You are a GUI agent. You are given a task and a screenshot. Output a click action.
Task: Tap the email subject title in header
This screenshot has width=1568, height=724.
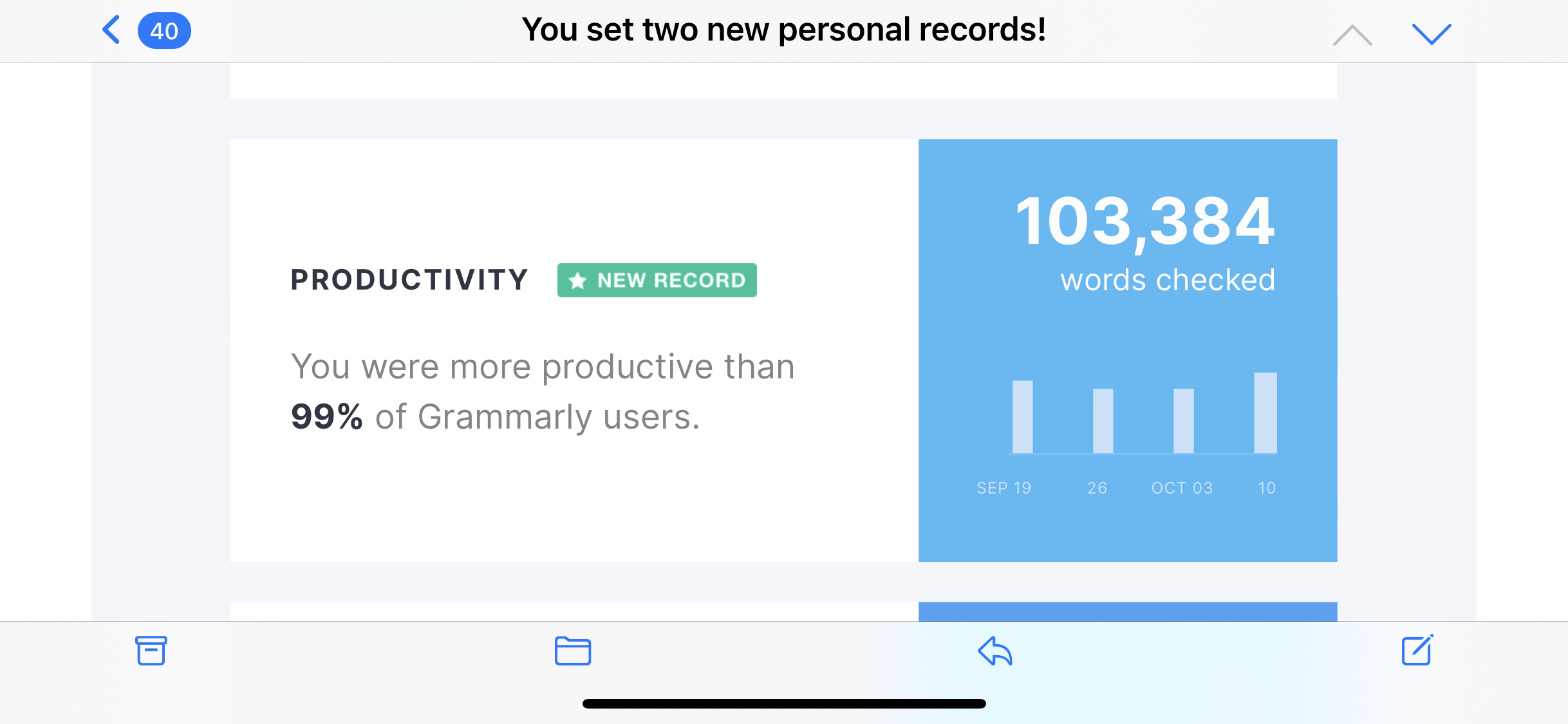click(x=783, y=30)
